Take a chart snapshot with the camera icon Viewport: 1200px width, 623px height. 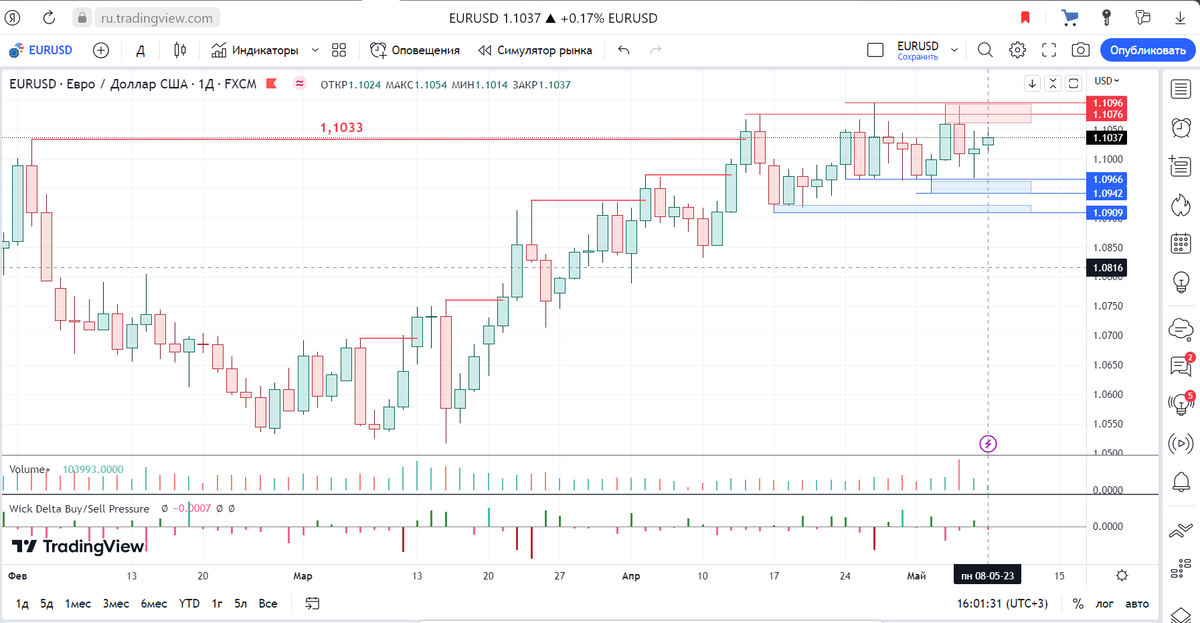[1080, 49]
